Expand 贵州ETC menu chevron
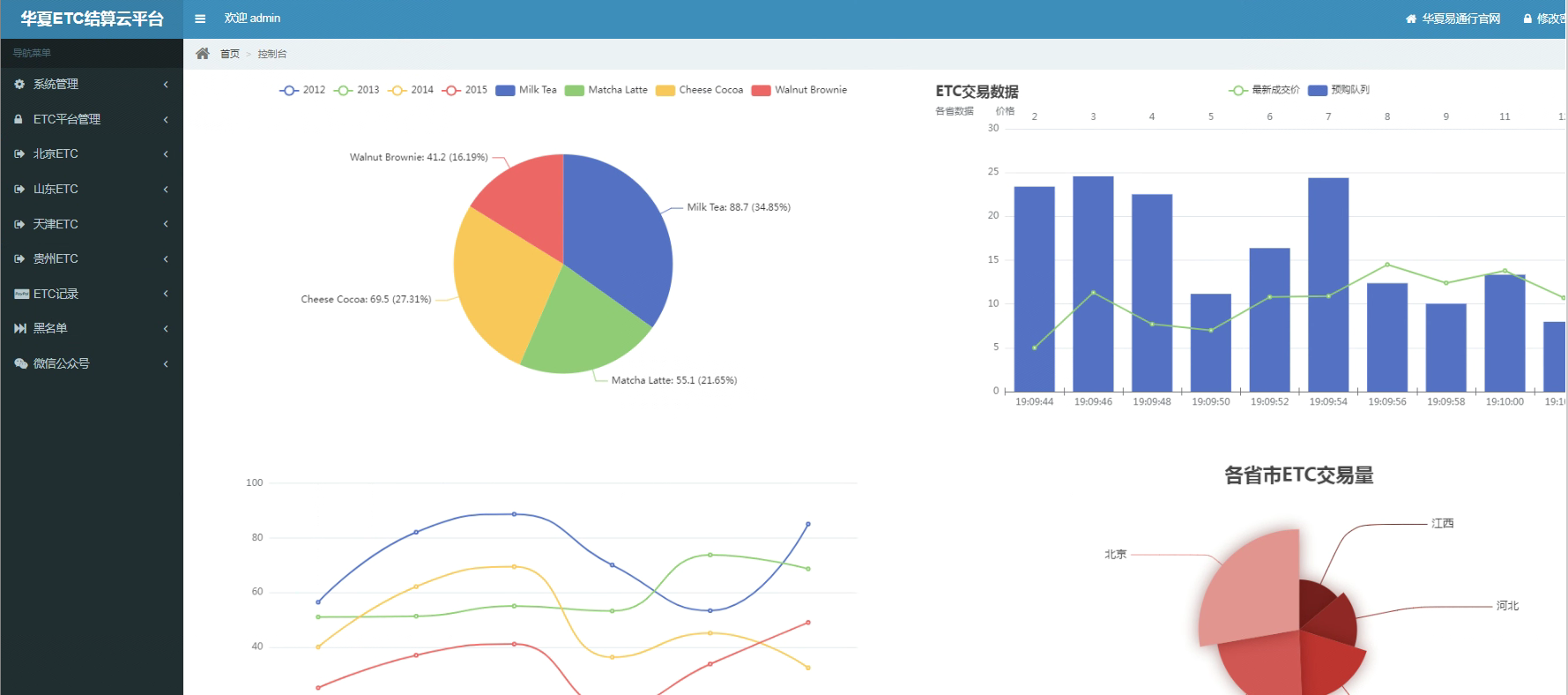This screenshot has width=1568, height=695. coord(166,258)
